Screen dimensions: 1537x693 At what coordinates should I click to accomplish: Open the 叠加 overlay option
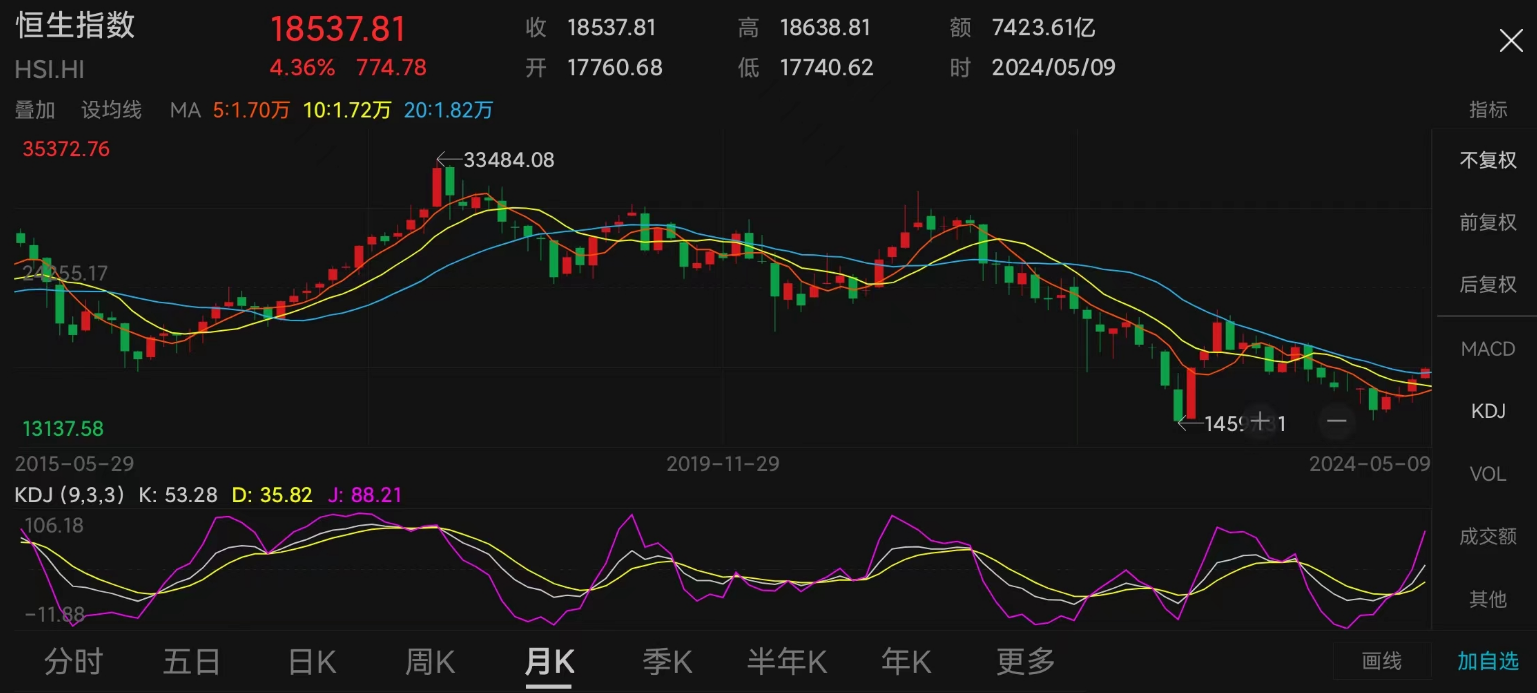tap(36, 110)
